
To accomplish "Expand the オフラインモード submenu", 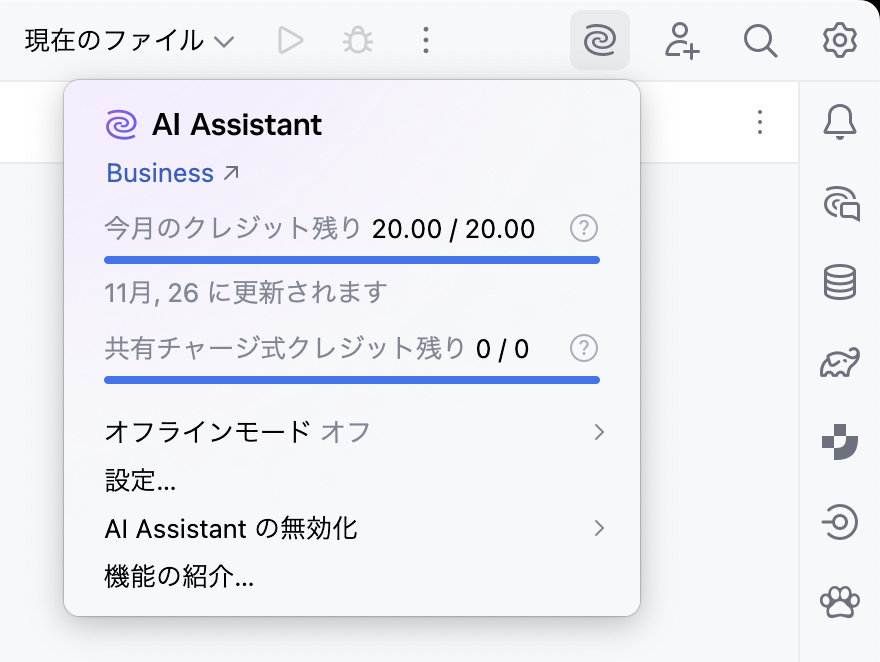I will [355, 432].
